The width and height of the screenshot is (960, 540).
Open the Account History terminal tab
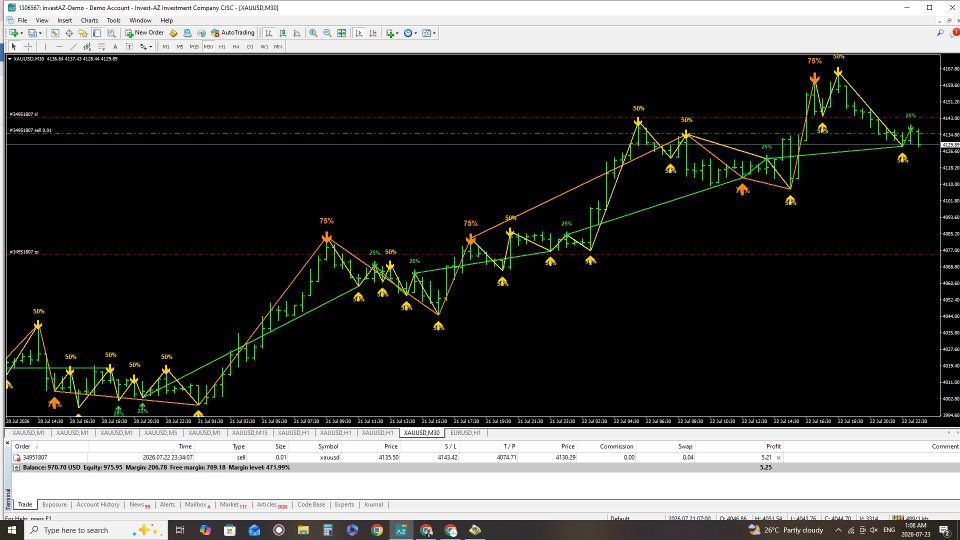click(x=97, y=504)
